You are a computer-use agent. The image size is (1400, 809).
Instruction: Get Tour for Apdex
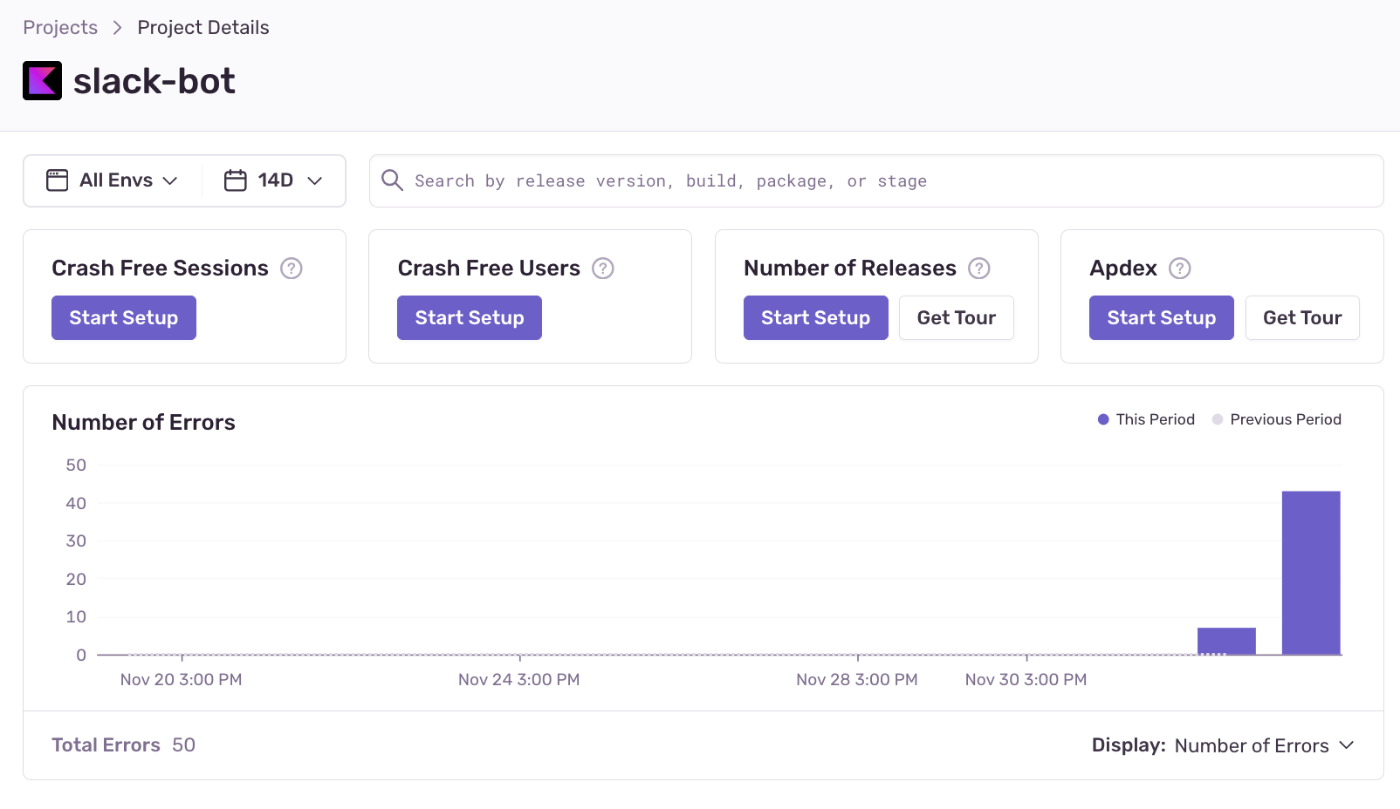point(1302,318)
